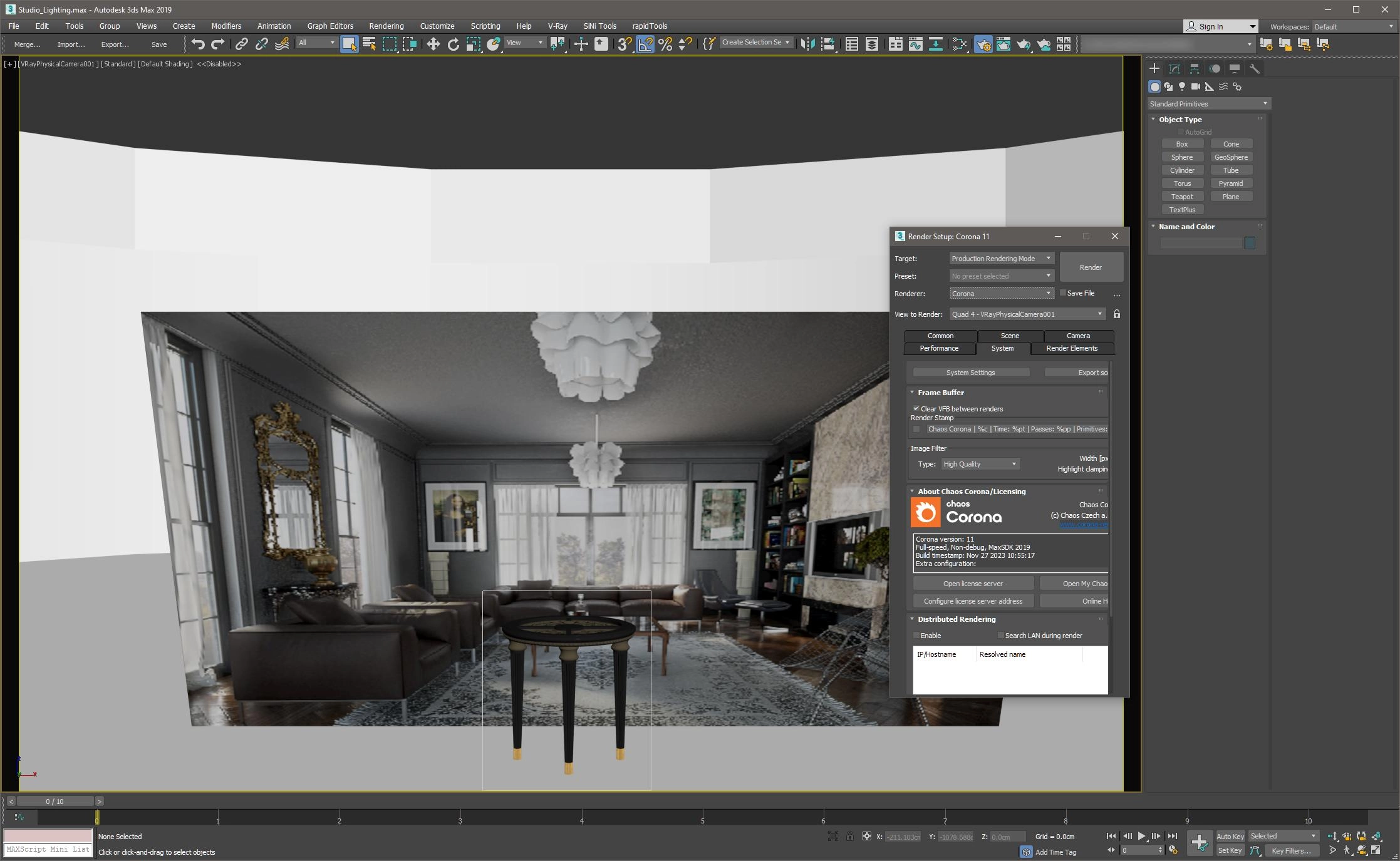Image resolution: width=1400 pixels, height=861 pixels.
Task: Open the Curve Editor from the toolbar
Action: [x=915, y=44]
